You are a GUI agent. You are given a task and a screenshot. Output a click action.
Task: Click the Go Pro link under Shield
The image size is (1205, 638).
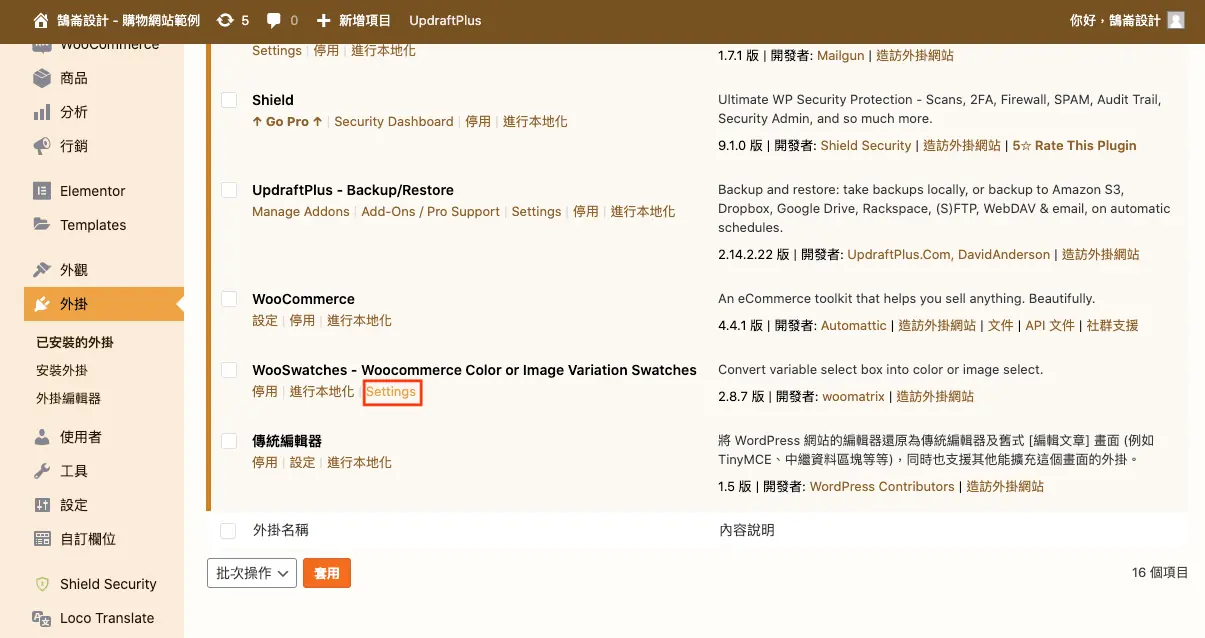(x=288, y=121)
